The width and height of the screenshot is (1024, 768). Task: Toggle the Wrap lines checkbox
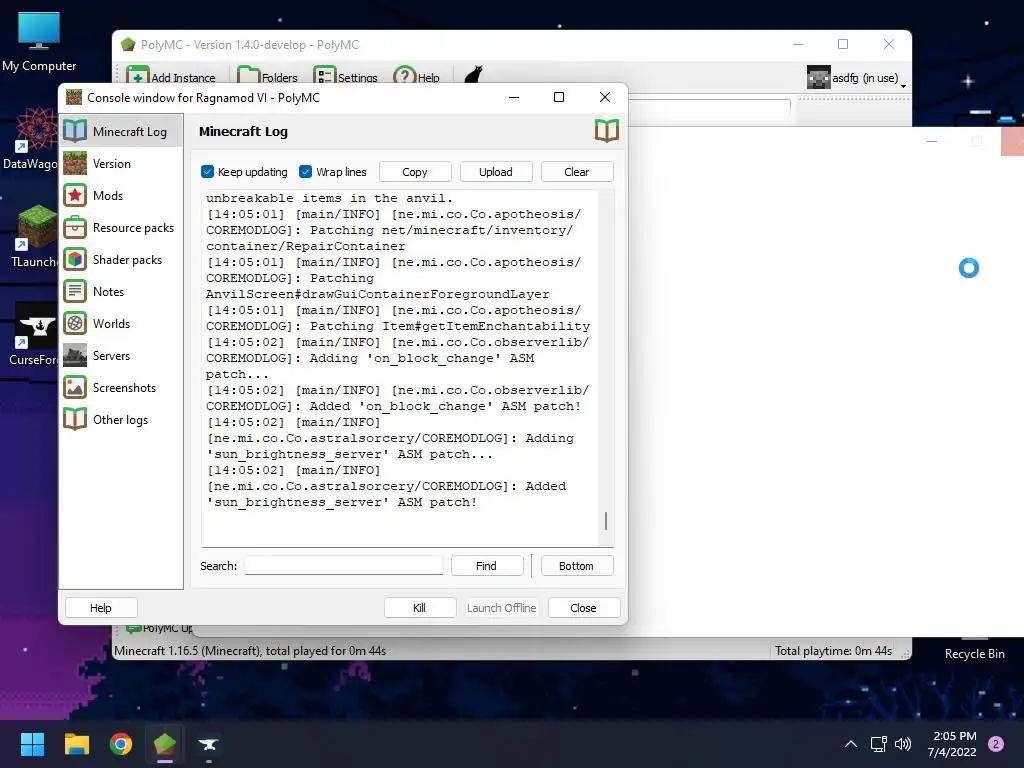pos(306,172)
